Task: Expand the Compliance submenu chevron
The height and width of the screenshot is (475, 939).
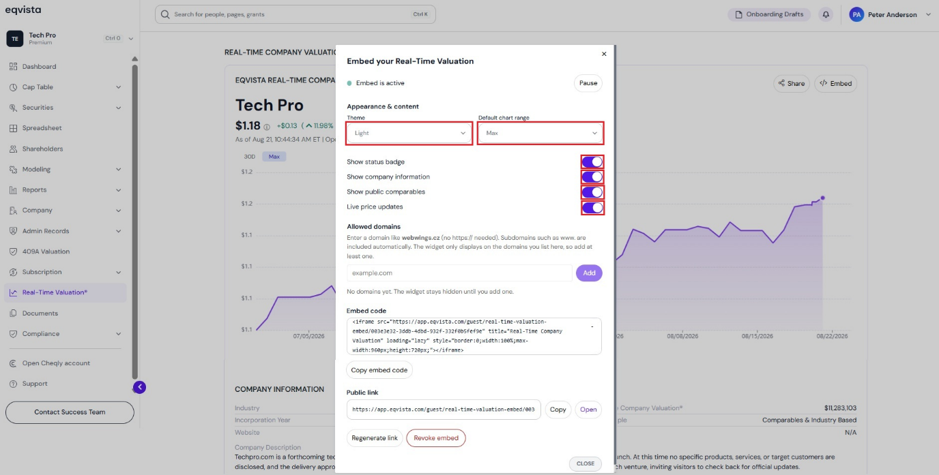Action: pos(119,334)
